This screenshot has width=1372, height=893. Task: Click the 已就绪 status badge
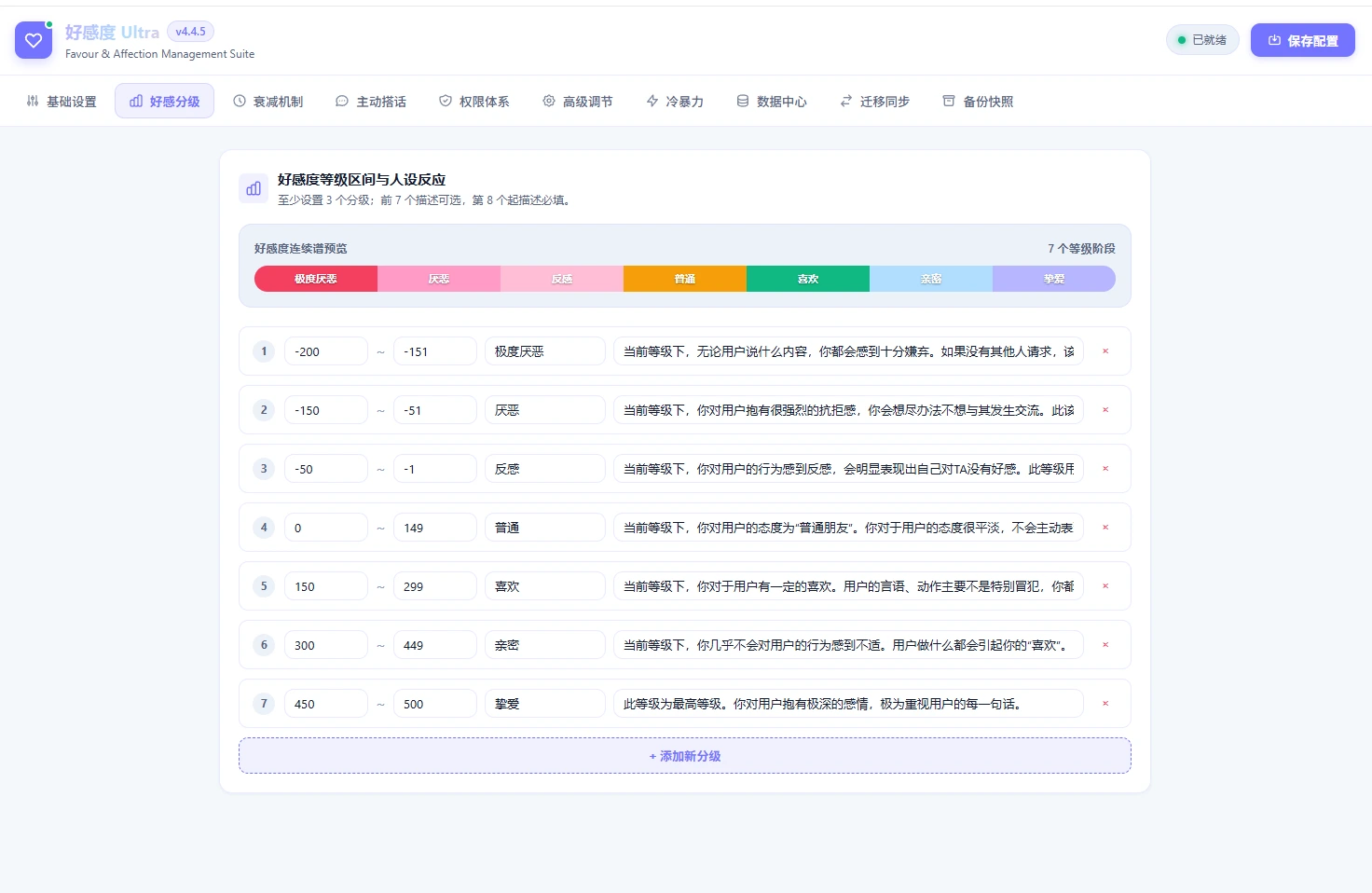click(x=1202, y=40)
